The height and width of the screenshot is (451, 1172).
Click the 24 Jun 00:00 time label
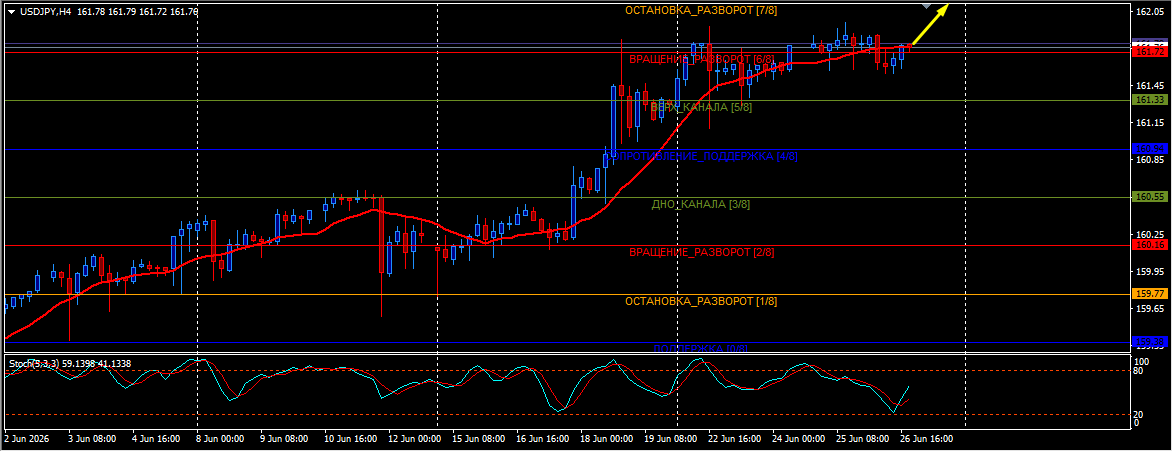[x=800, y=439]
